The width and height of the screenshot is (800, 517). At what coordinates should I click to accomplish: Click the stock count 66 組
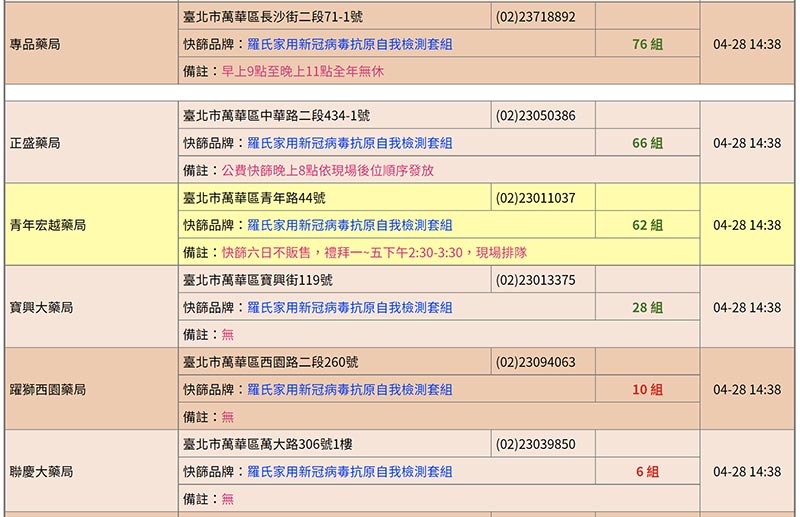(647, 143)
